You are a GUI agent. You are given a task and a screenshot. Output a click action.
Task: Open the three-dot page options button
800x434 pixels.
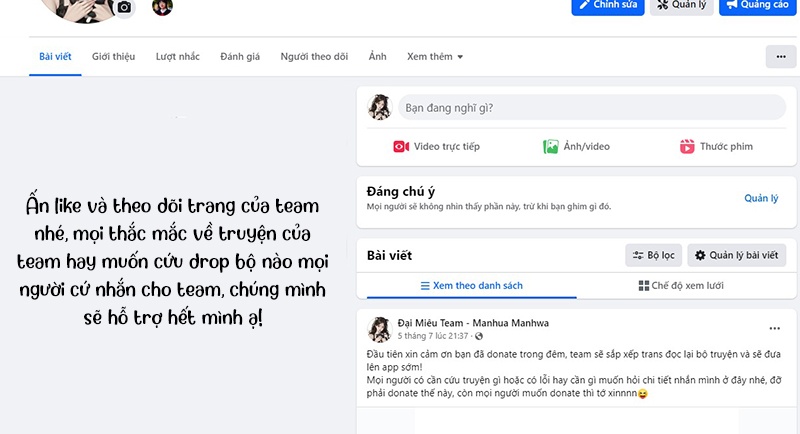pyautogui.click(x=780, y=57)
